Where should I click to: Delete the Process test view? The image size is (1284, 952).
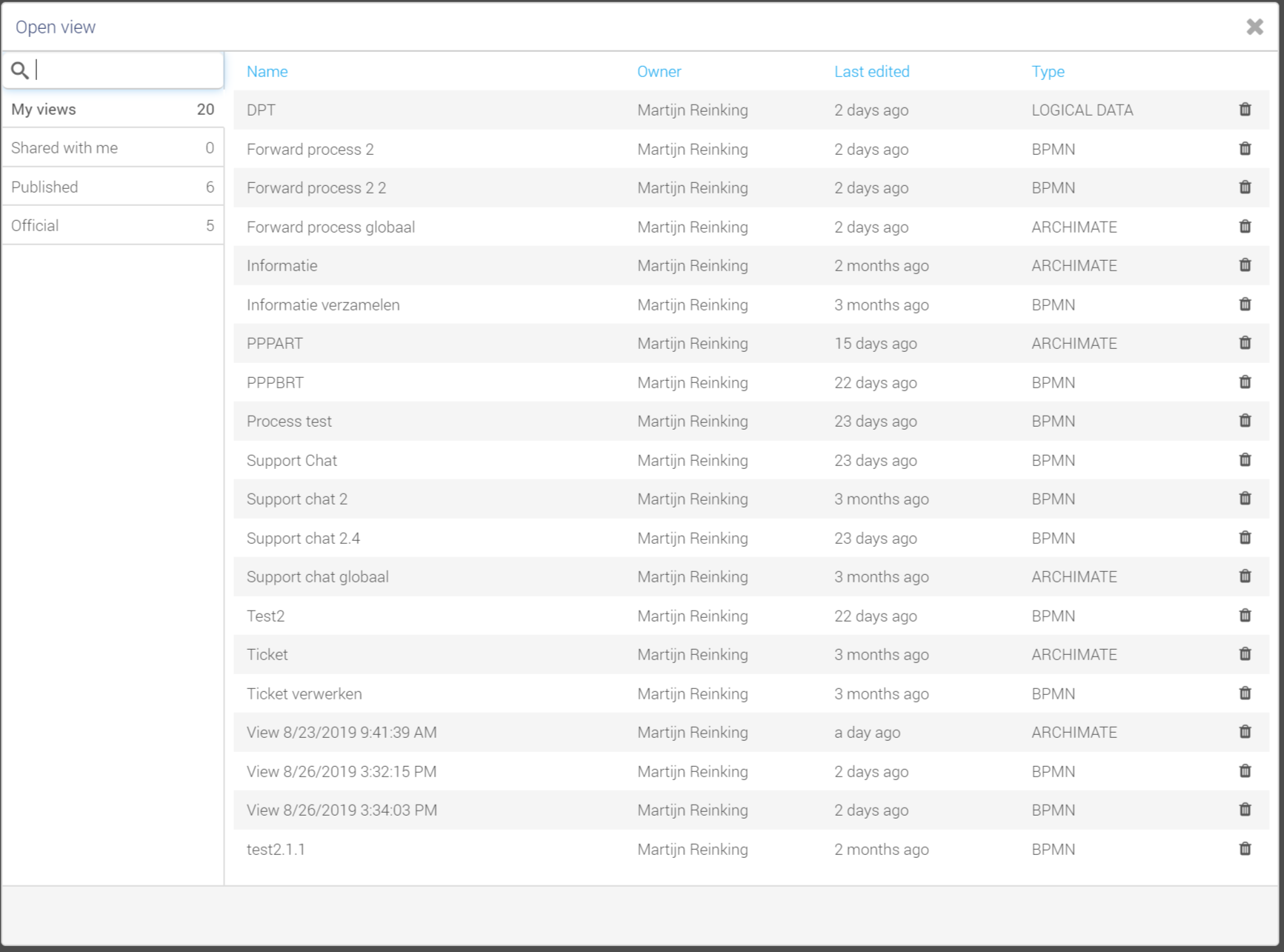tap(1245, 421)
